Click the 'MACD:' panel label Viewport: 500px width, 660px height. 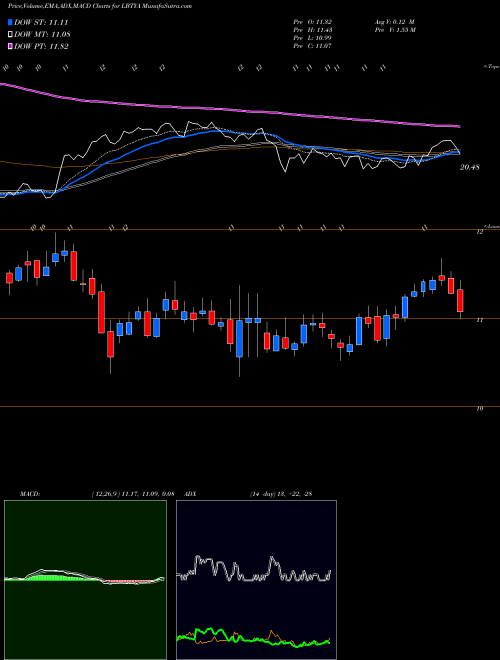[x=30, y=494]
